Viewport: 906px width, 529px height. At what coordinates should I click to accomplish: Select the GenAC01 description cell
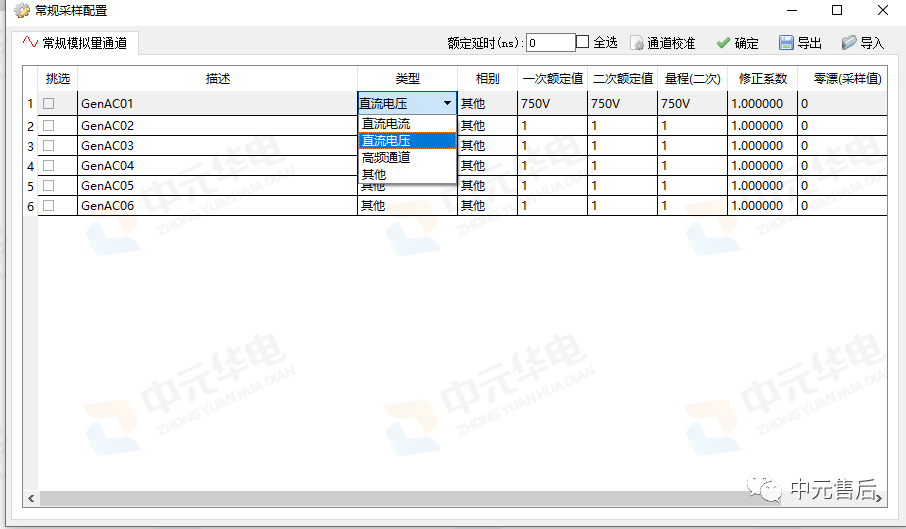[x=217, y=103]
